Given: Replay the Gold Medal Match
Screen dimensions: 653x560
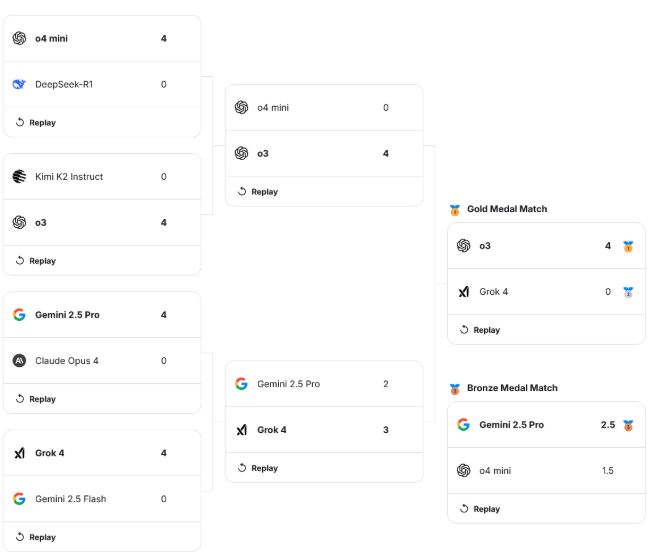Looking at the screenshot, I should point(480,330).
